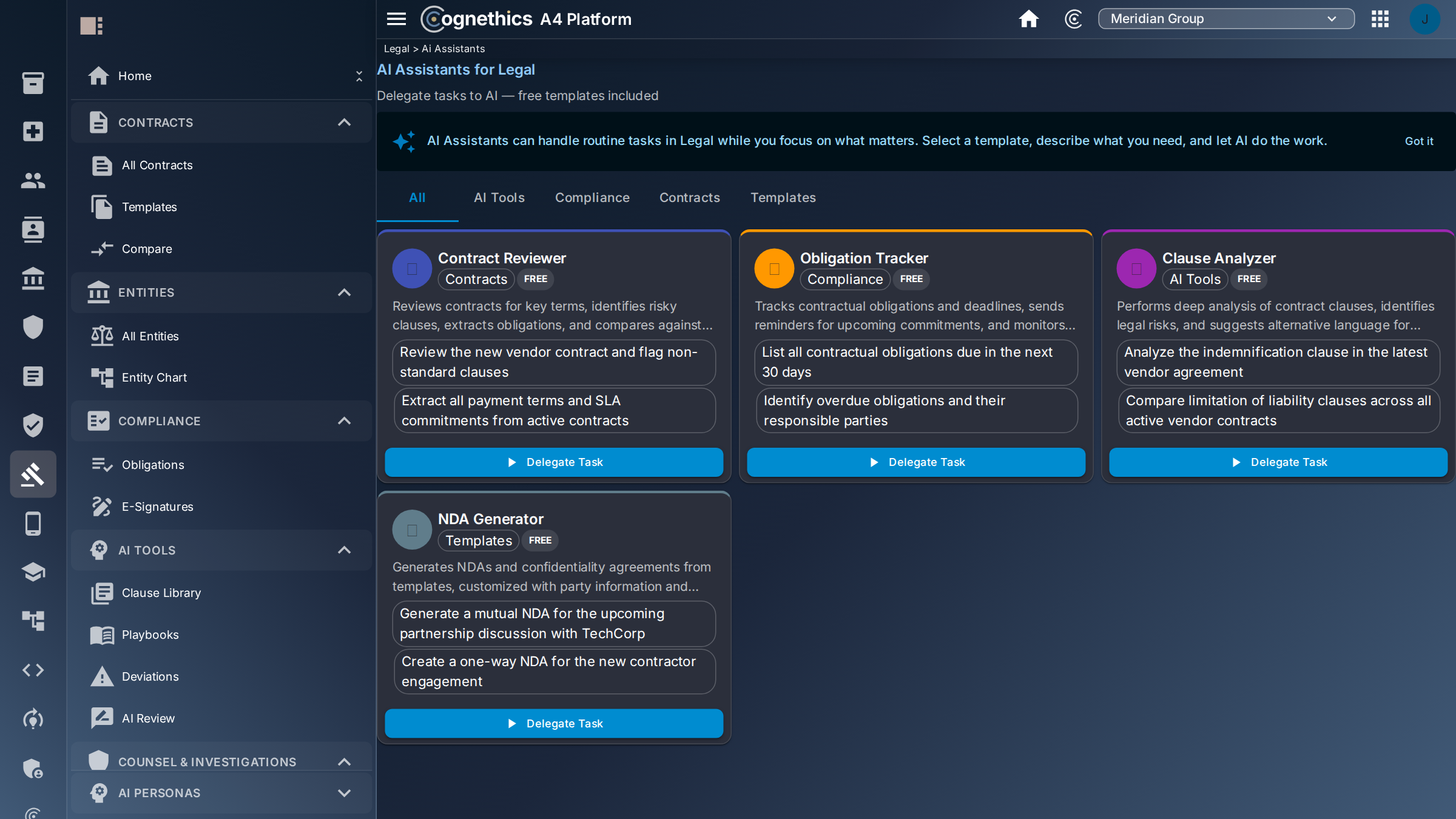1456x819 pixels.
Task: Click the bank building icon in left rail
Action: (33, 278)
